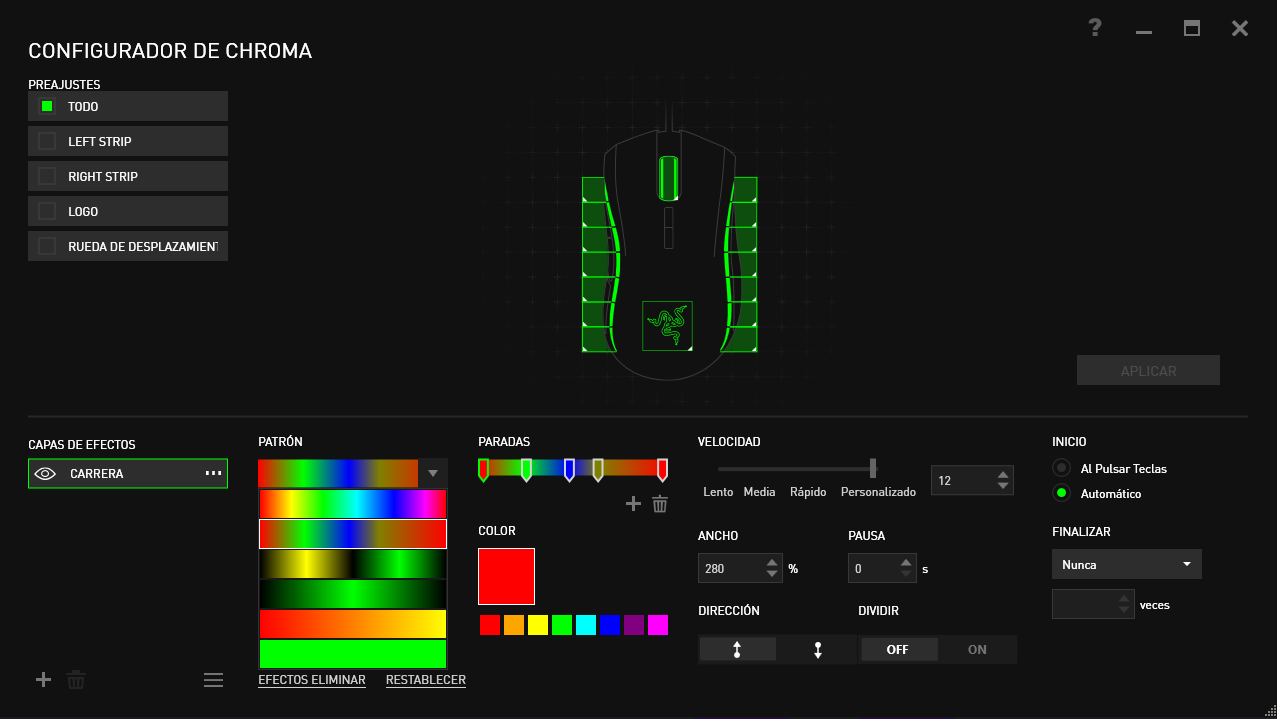The height and width of the screenshot is (719, 1277).
Task: Collapse the Patrón gradient dropdown arrow
Action: 433,473
